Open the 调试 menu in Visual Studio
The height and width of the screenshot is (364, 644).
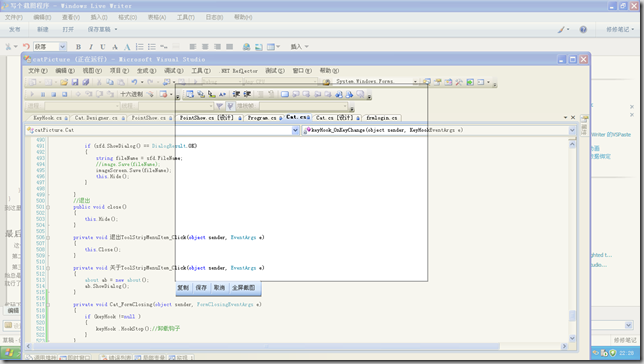174,71
